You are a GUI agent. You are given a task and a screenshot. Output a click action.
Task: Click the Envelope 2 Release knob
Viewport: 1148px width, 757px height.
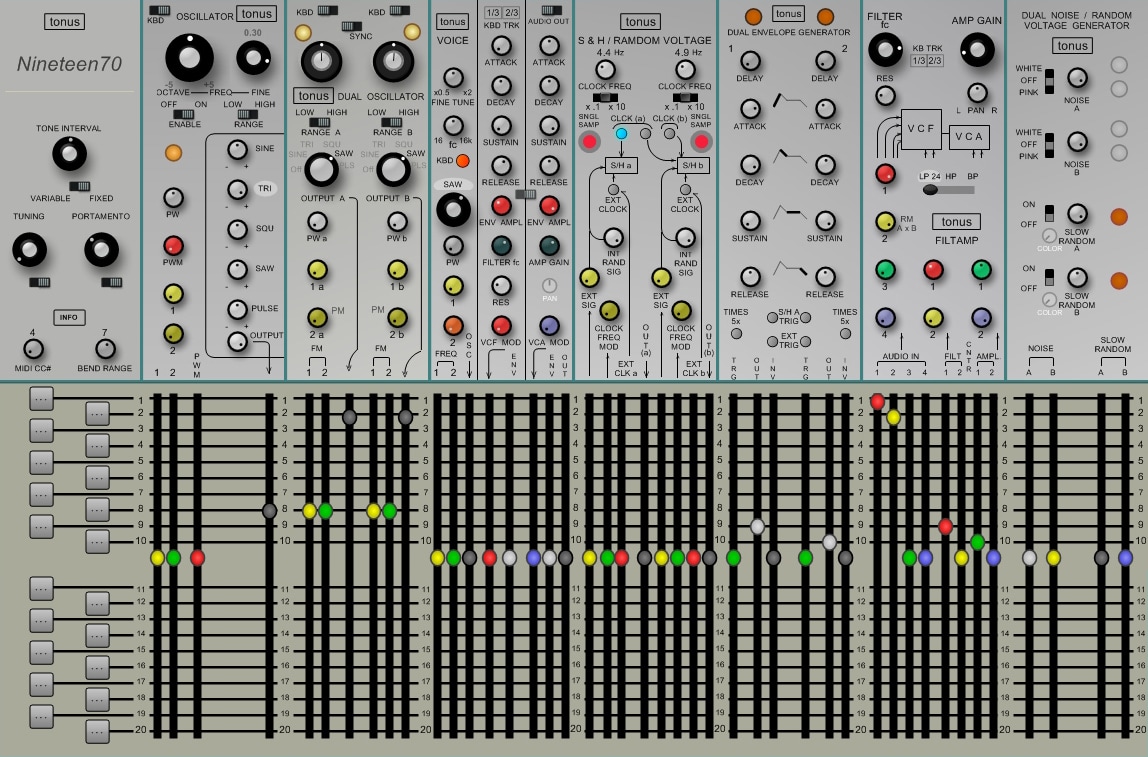pyautogui.click(x=825, y=277)
